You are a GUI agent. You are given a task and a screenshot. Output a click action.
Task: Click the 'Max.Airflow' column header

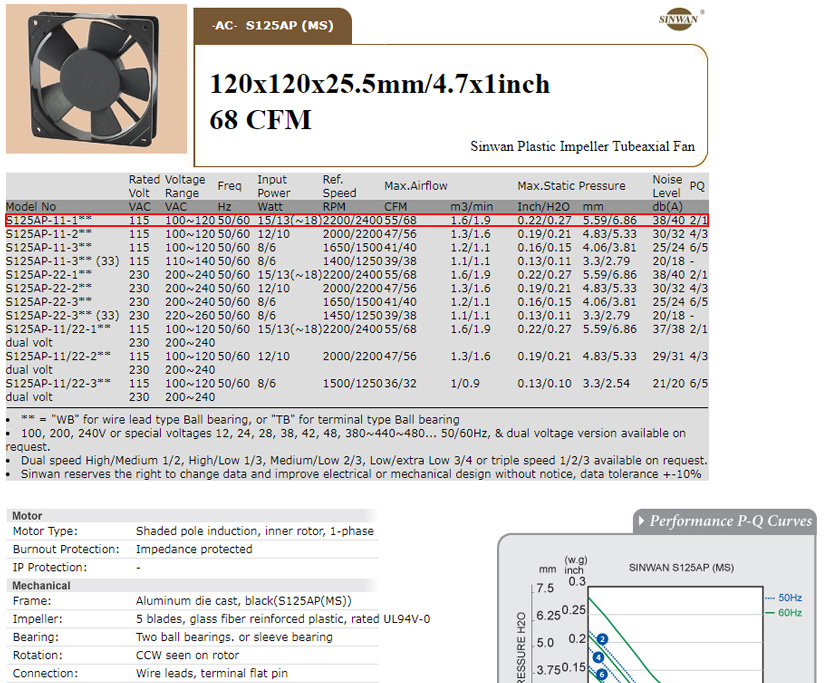[416, 186]
